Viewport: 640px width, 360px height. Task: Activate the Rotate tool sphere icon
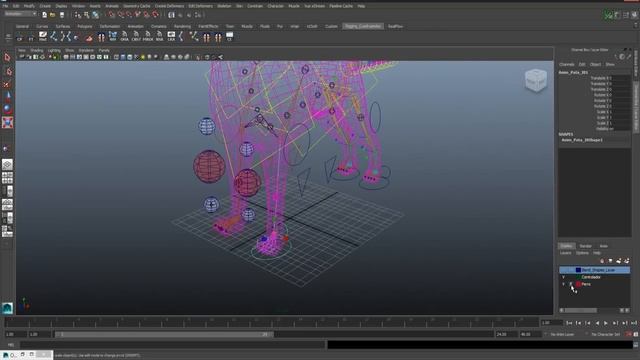(x=7, y=109)
